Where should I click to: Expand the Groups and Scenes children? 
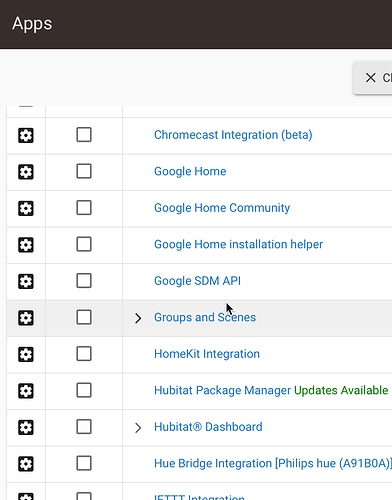click(x=138, y=318)
